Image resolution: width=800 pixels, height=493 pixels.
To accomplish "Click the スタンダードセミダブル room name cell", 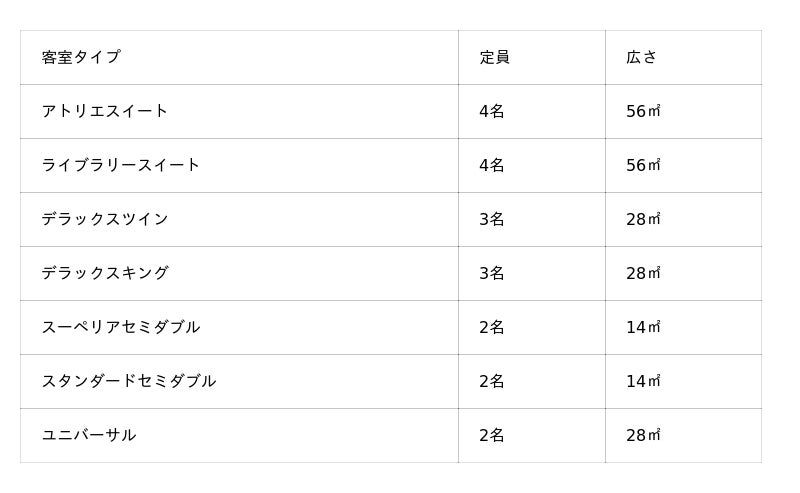I will (x=129, y=381).
